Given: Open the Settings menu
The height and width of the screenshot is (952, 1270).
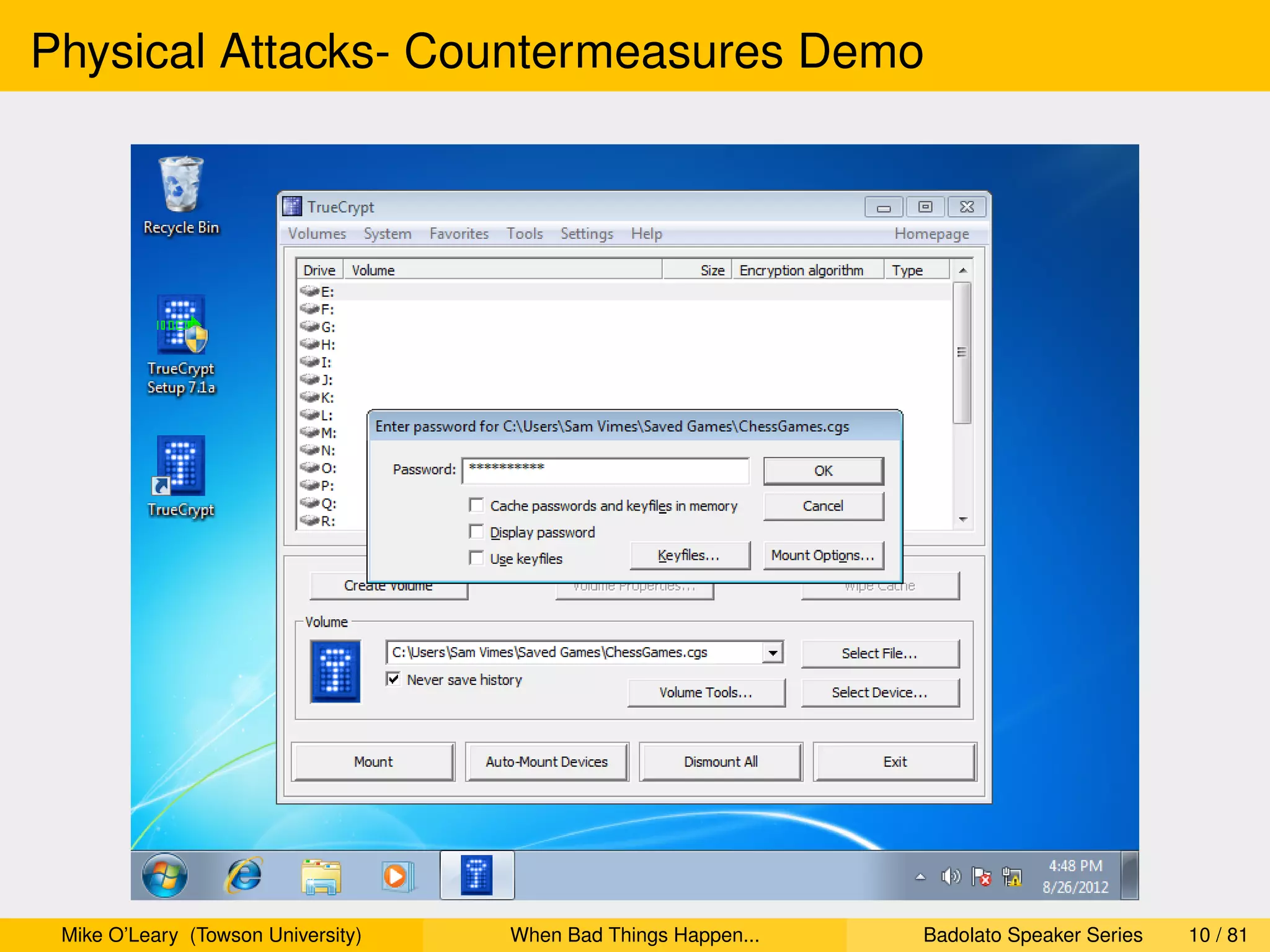Looking at the screenshot, I should [x=587, y=234].
